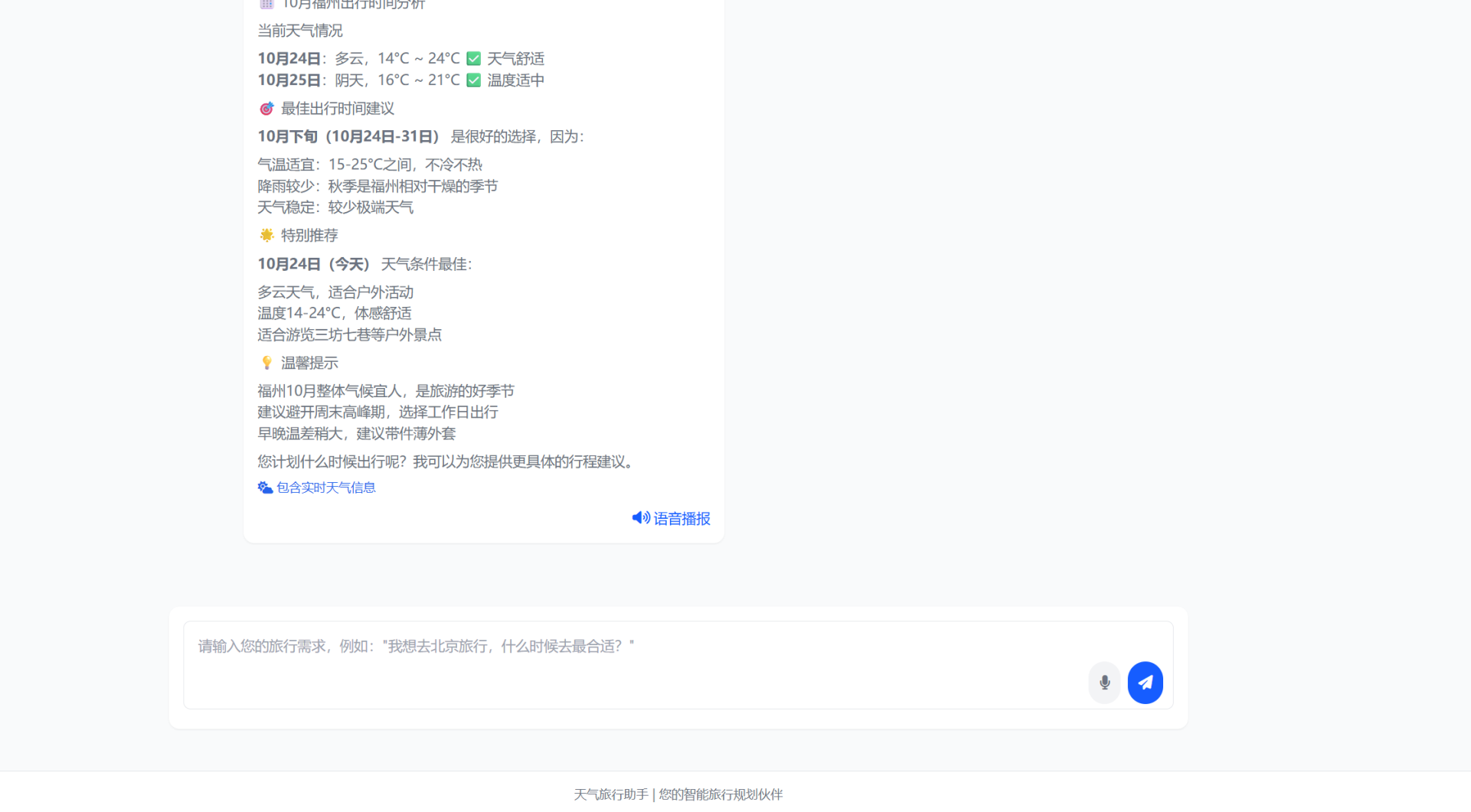The height and width of the screenshot is (812, 1471).
Task: Click the 包含实时天气信息 label
Action: [326, 488]
